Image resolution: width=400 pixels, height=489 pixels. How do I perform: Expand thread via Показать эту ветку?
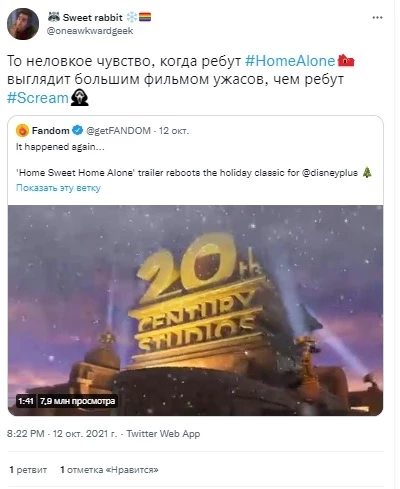click(58, 188)
